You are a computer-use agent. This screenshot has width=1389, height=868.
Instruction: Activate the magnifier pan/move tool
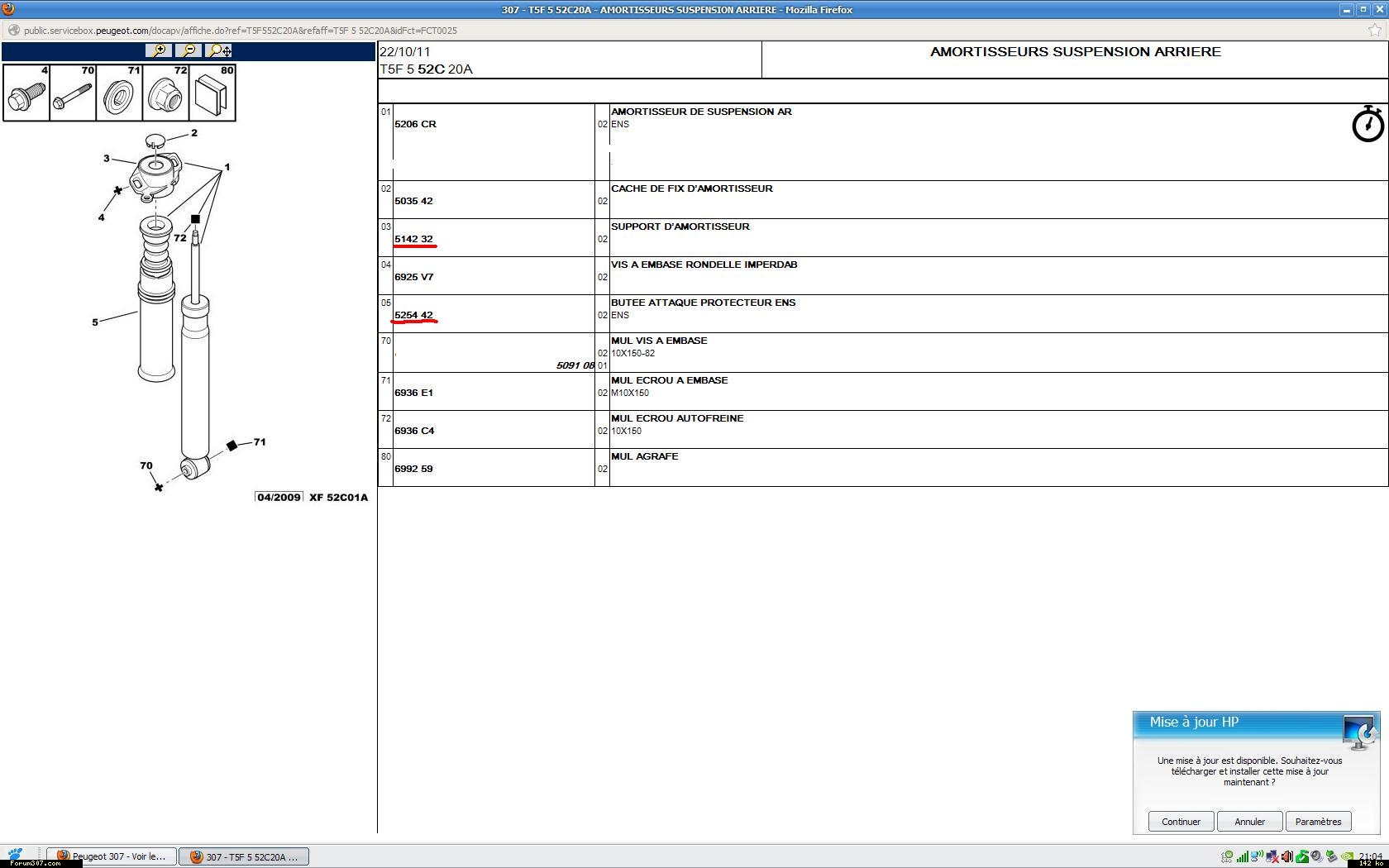[219, 50]
